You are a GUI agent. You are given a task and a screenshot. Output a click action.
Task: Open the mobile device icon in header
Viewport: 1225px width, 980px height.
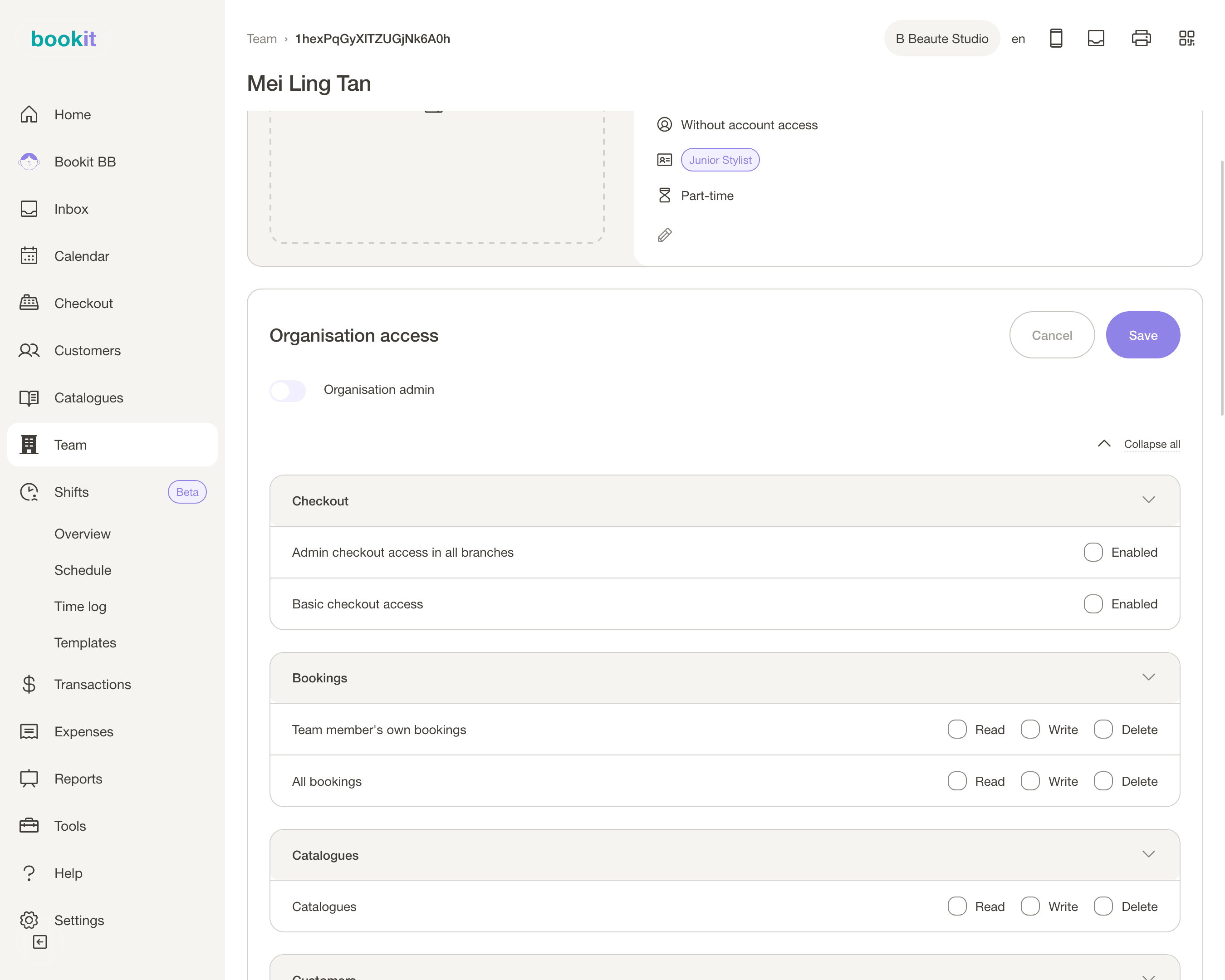coord(1056,39)
